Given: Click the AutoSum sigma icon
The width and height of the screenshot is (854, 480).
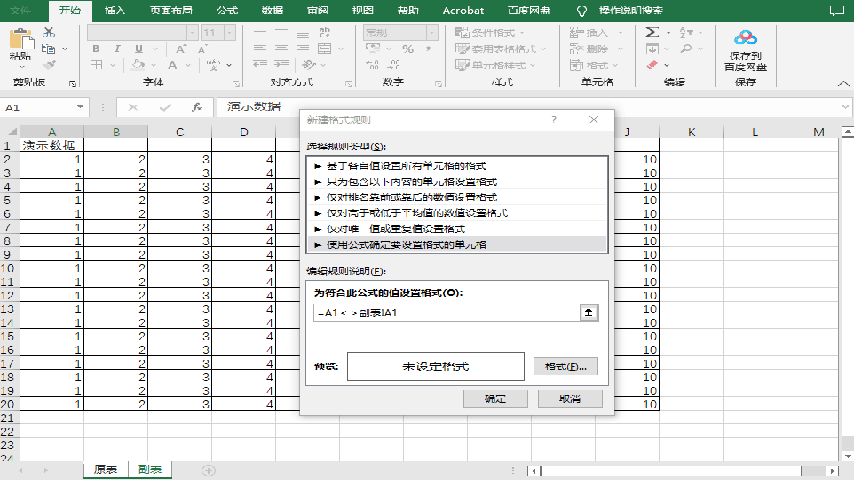Looking at the screenshot, I should (652, 32).
